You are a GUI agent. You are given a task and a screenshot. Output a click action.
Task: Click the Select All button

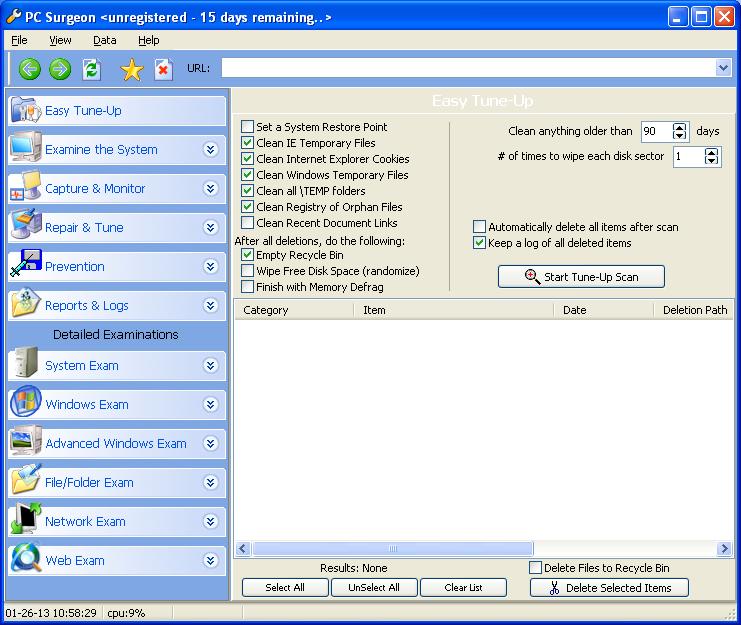(x=285, y=588)
